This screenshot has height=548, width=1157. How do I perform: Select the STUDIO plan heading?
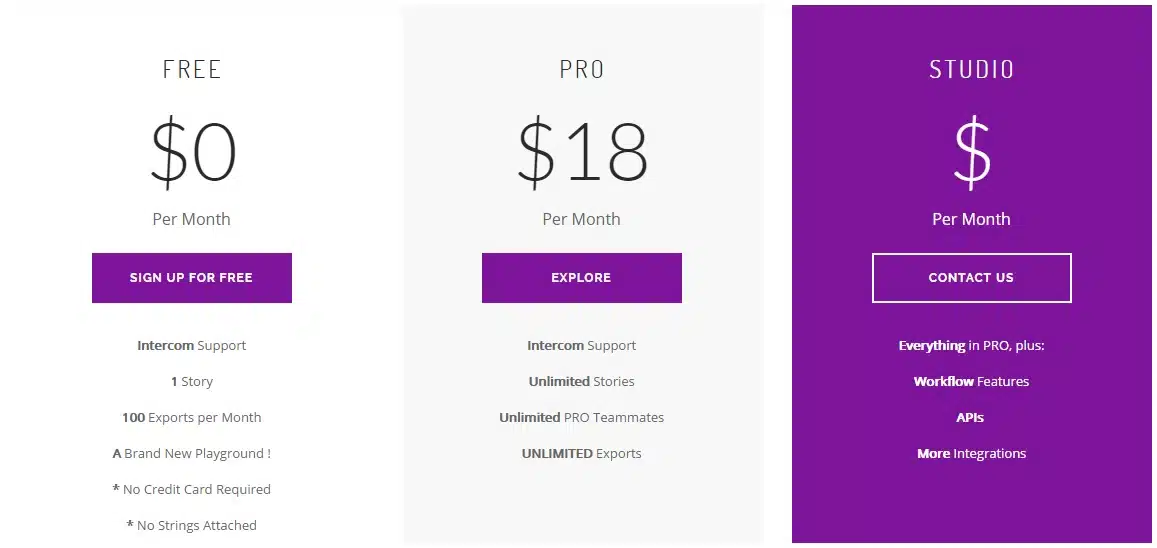pyautogui.click(x=971, y=70)
